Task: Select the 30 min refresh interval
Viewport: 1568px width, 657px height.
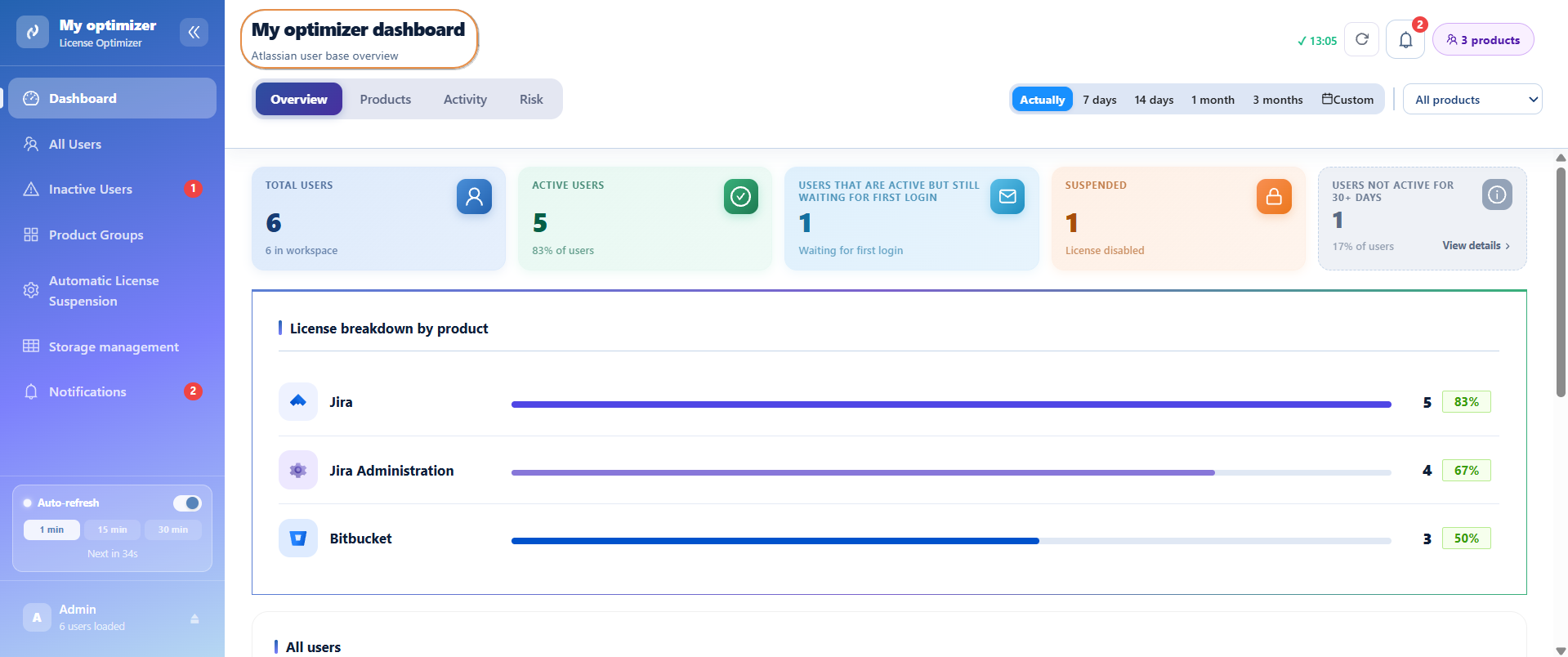Action: point(173,530)
